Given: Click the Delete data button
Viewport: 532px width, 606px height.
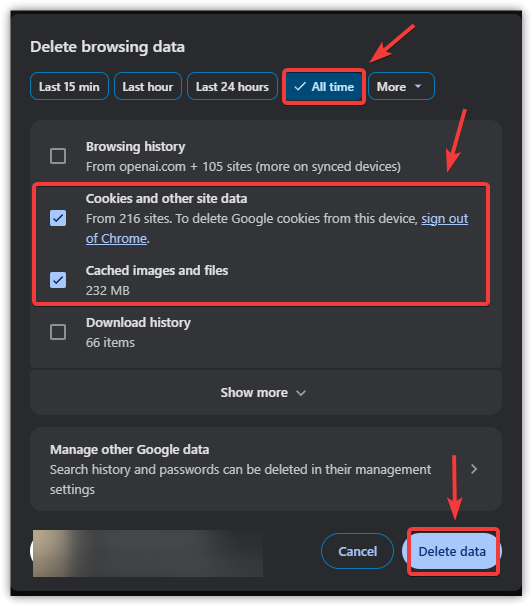Looking at the screenshot, I should coord(452,552).
